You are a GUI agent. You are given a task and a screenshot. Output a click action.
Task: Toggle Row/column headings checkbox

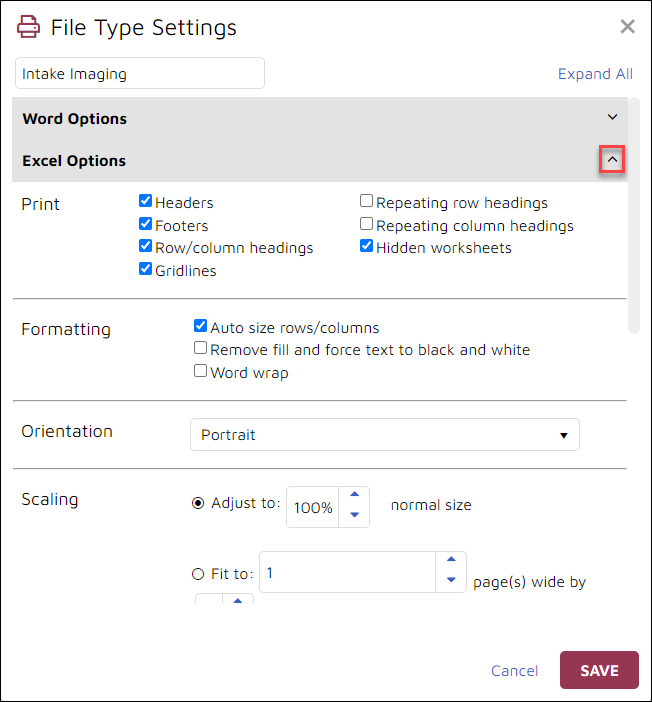pos(146,246)
